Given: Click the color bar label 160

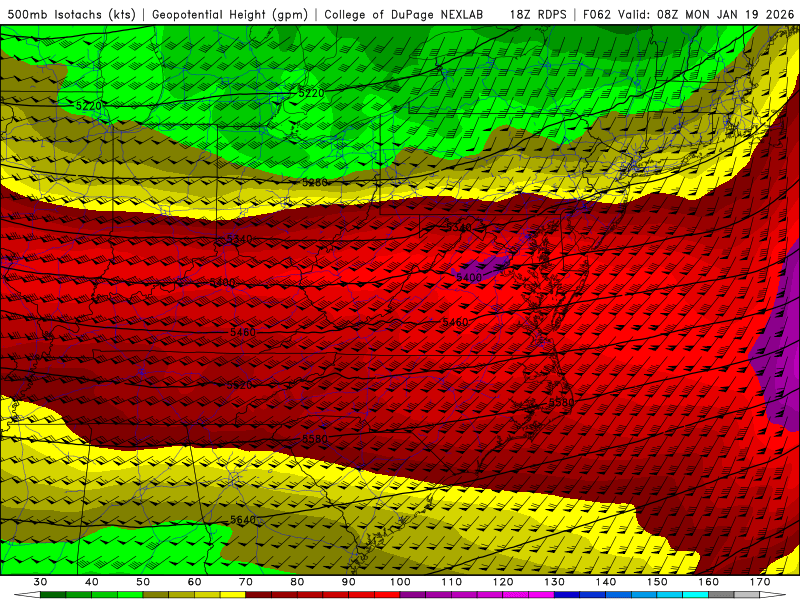Looking at the screenshot, I should coord(709,582).
